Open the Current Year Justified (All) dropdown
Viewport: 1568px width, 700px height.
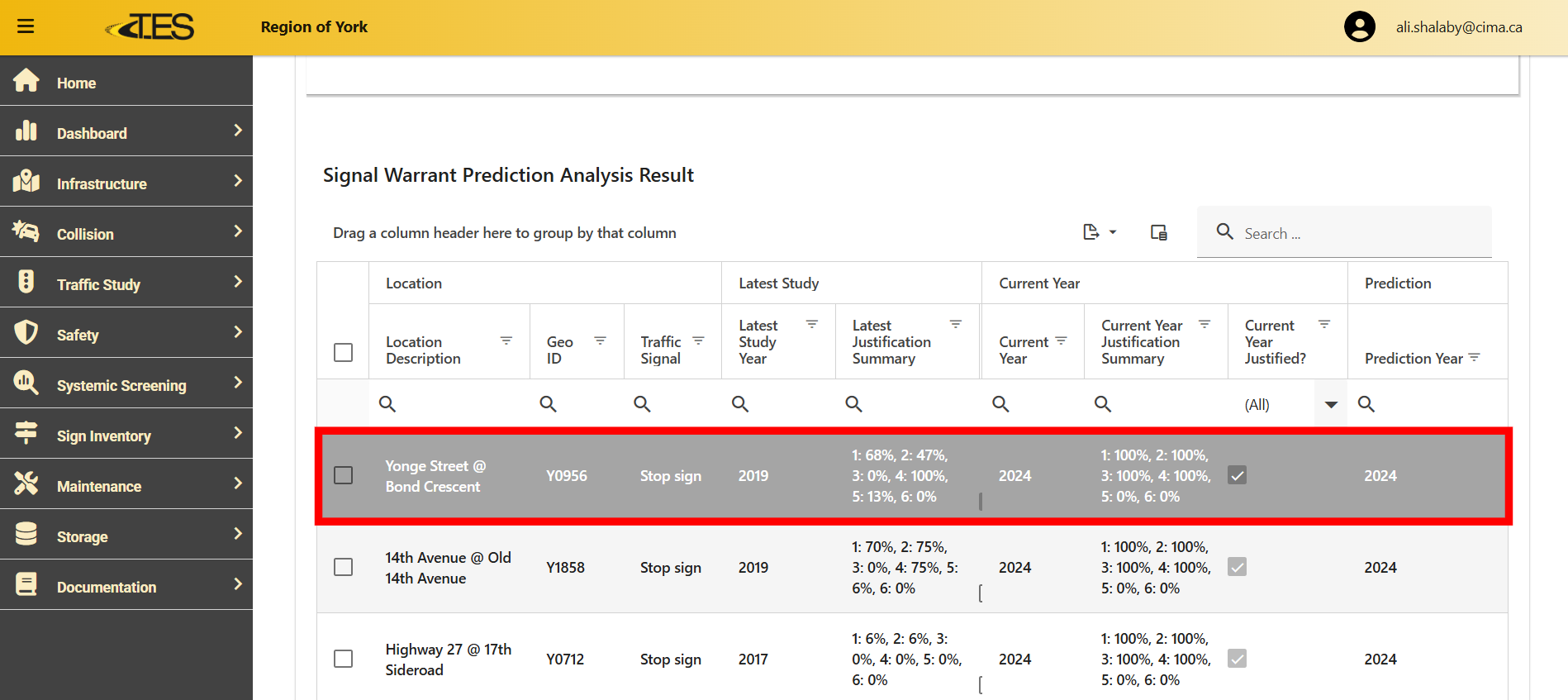click(1330, 404)
